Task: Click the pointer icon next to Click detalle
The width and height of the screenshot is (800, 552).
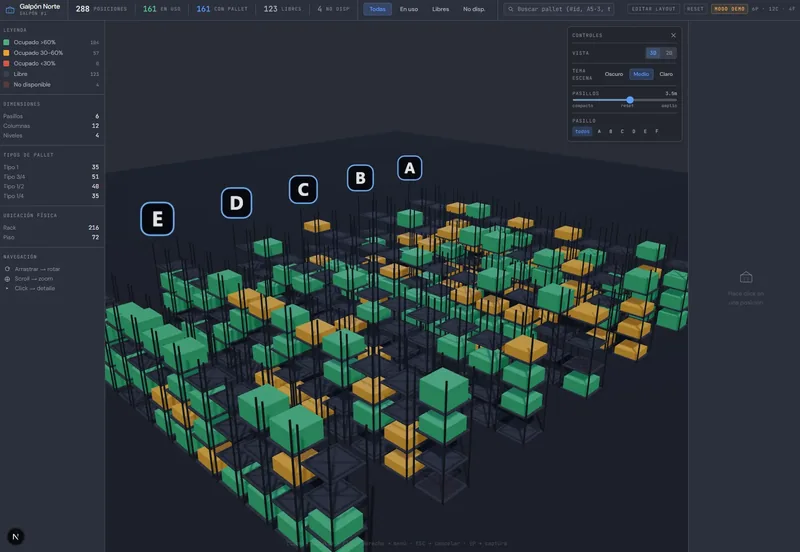Action: 7,288
